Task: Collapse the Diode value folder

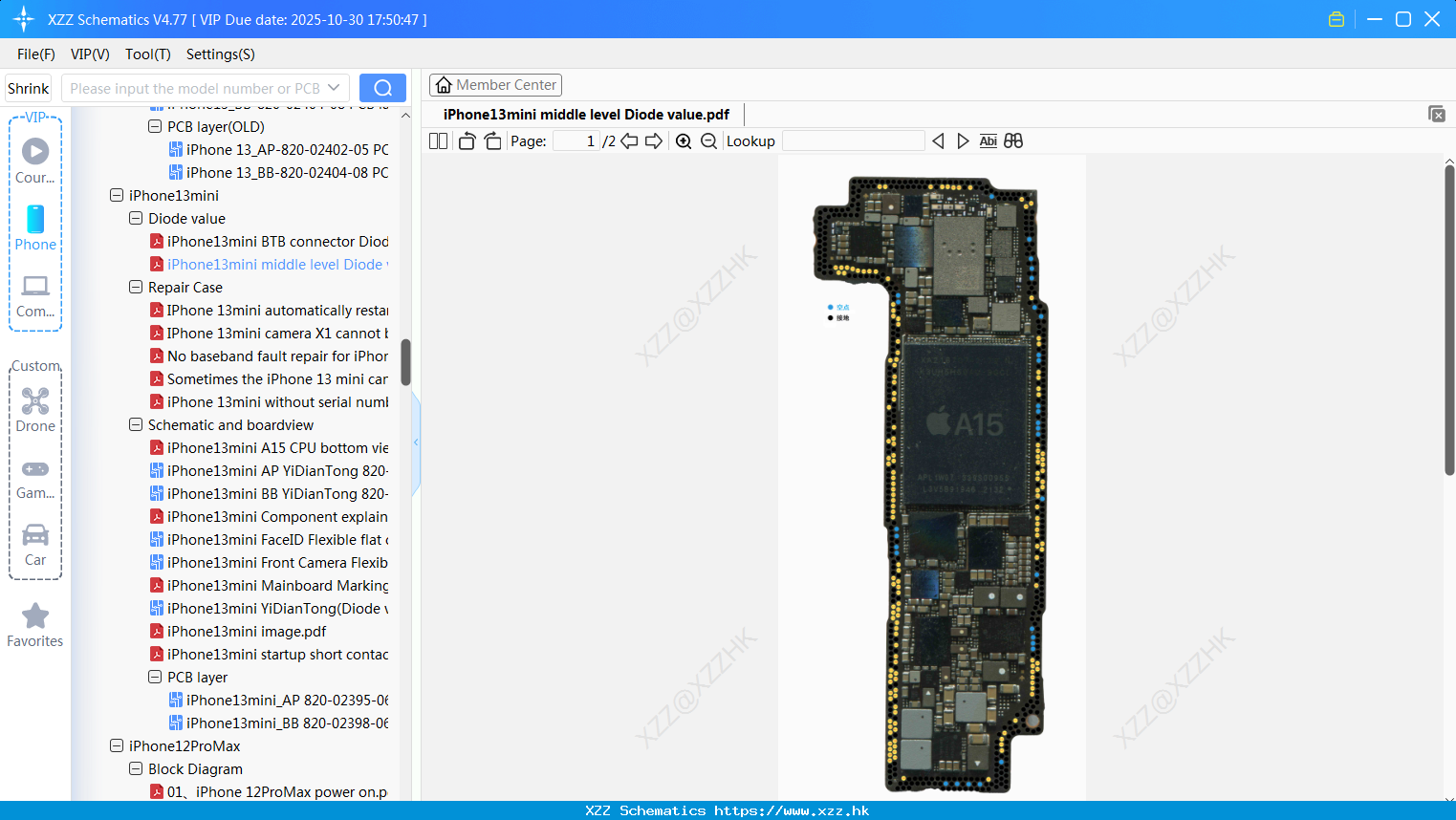Action: click(136, 218)
